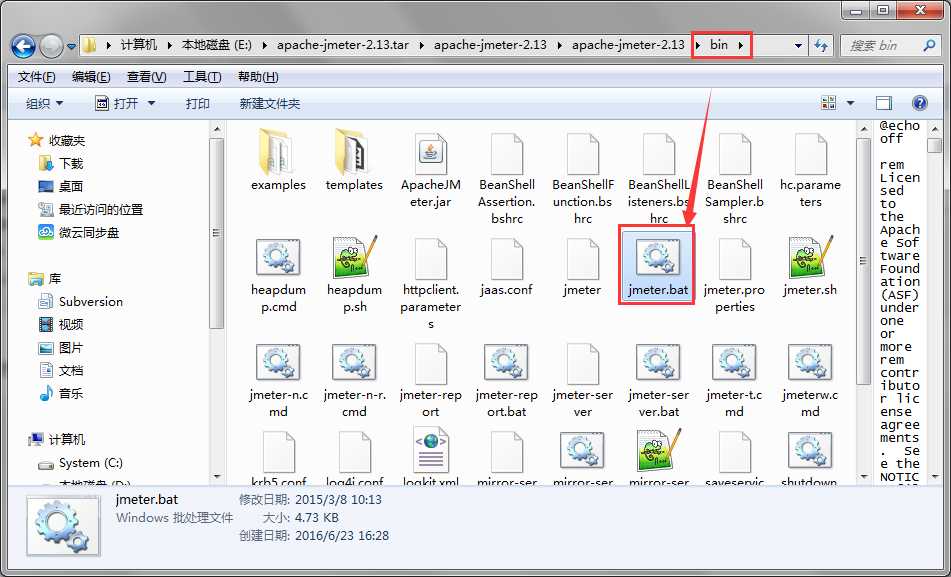Toggle the preview pane button
Screen dimensions: 951x577
[884, 103]
